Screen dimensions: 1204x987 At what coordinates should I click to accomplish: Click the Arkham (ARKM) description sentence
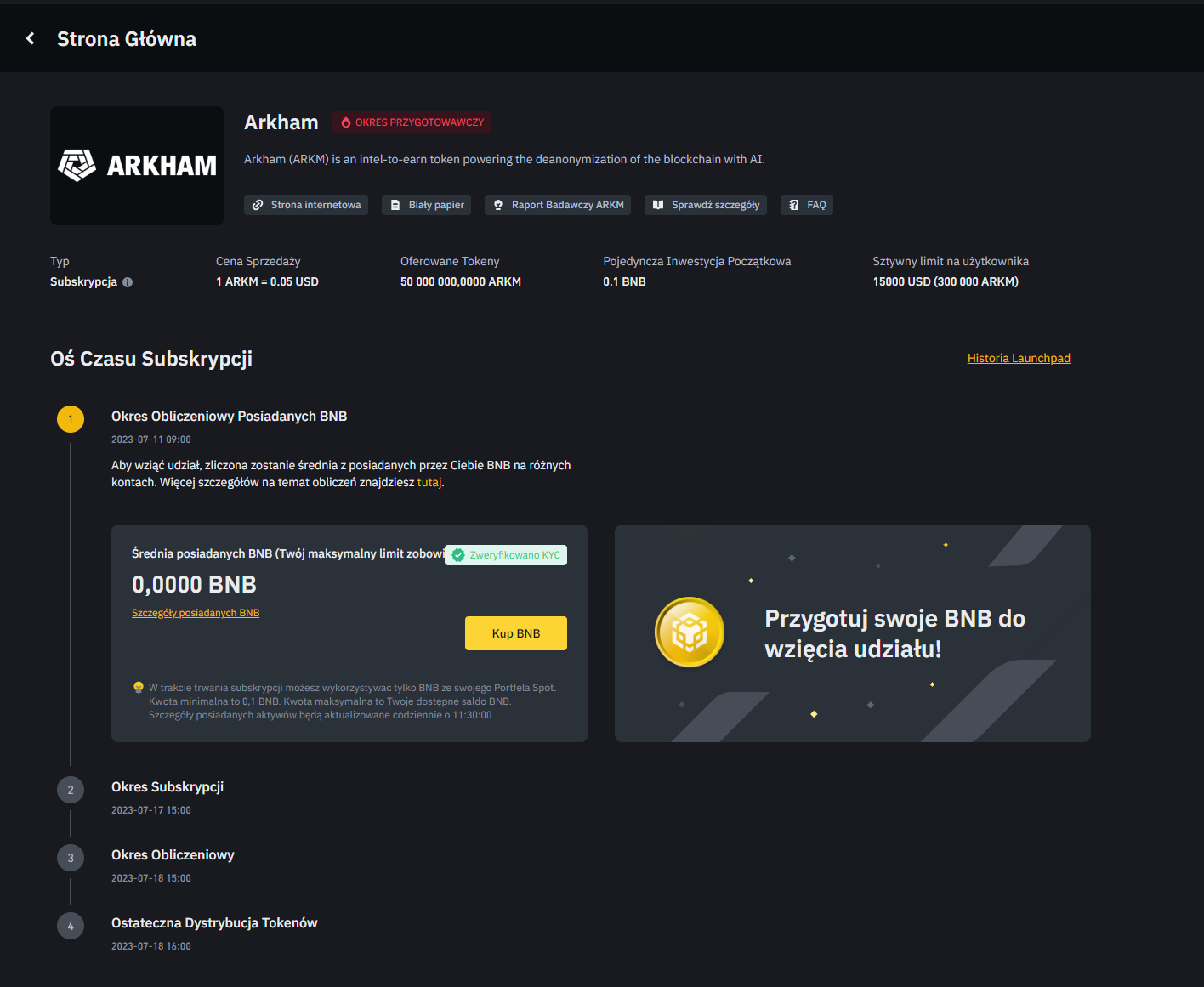click(x=504, y=159)
